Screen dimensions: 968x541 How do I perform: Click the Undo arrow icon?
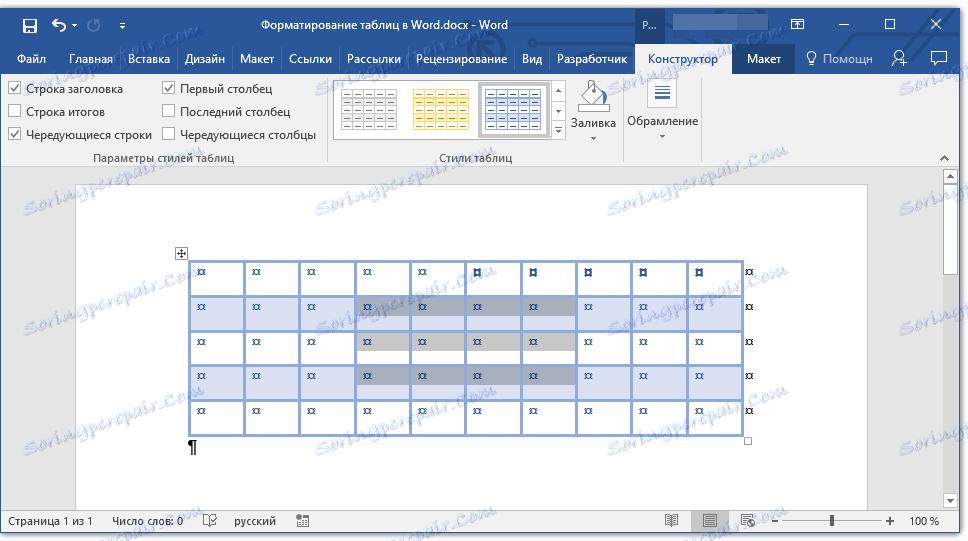click(59, 25)
